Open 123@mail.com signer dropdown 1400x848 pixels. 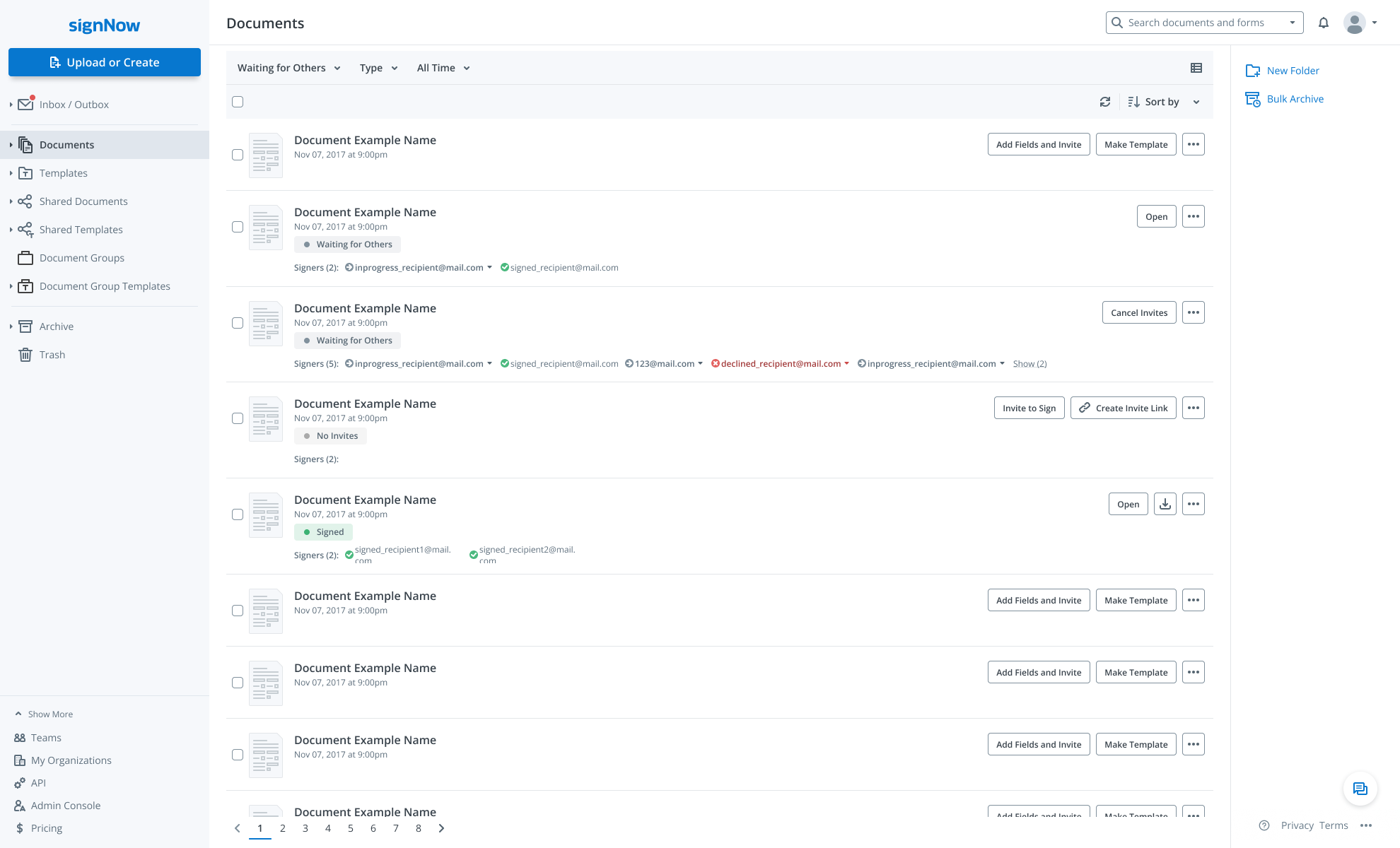point(700,364)
